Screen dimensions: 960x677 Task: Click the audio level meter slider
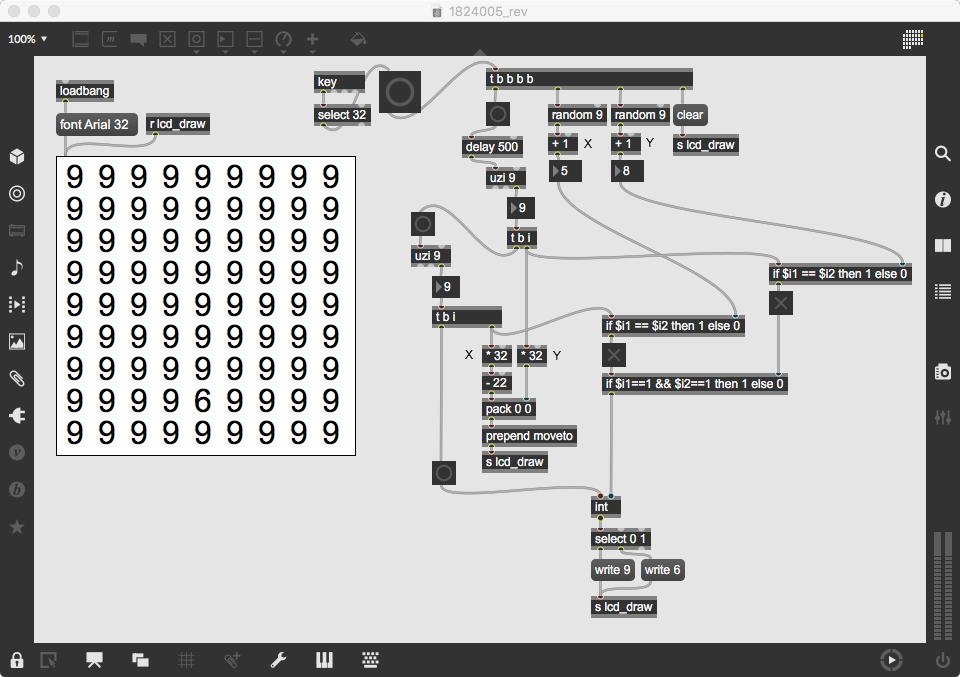942,586
